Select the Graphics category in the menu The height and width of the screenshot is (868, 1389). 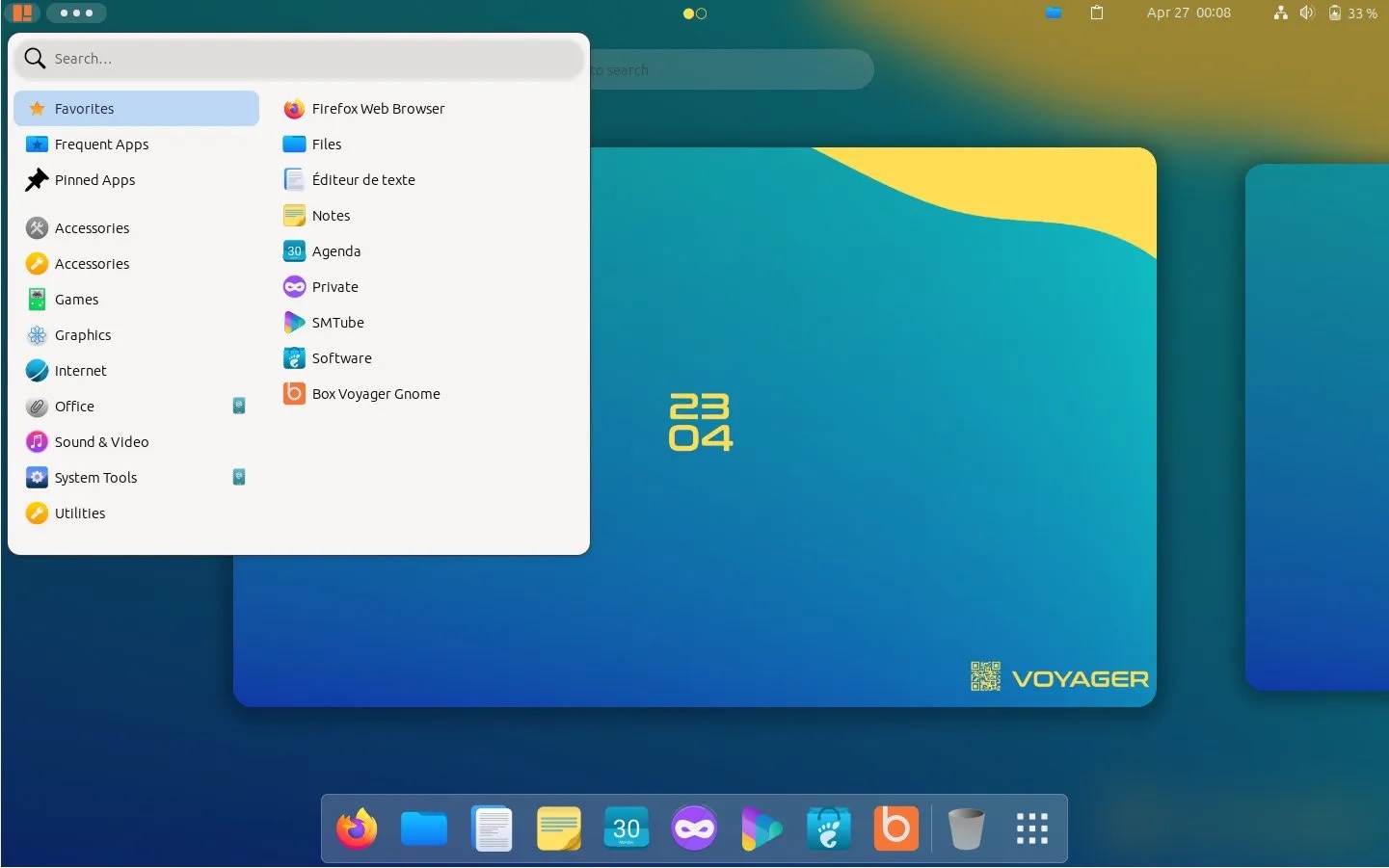tap(82, 334)
